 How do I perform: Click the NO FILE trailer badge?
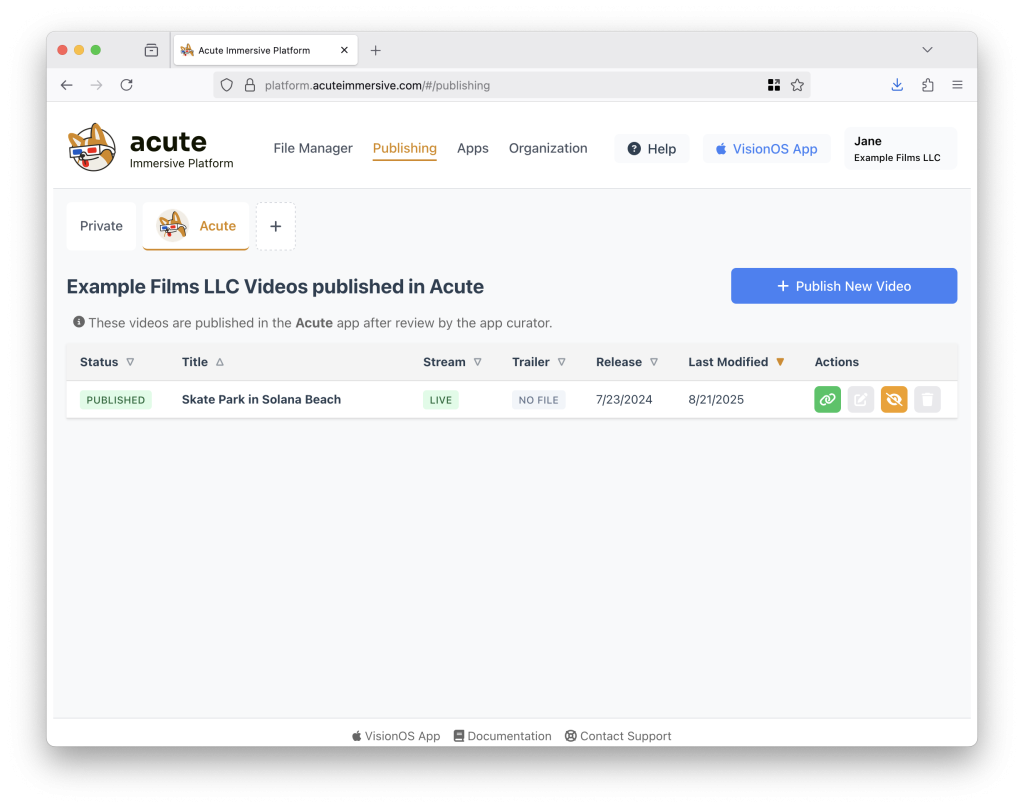[539, 400]
